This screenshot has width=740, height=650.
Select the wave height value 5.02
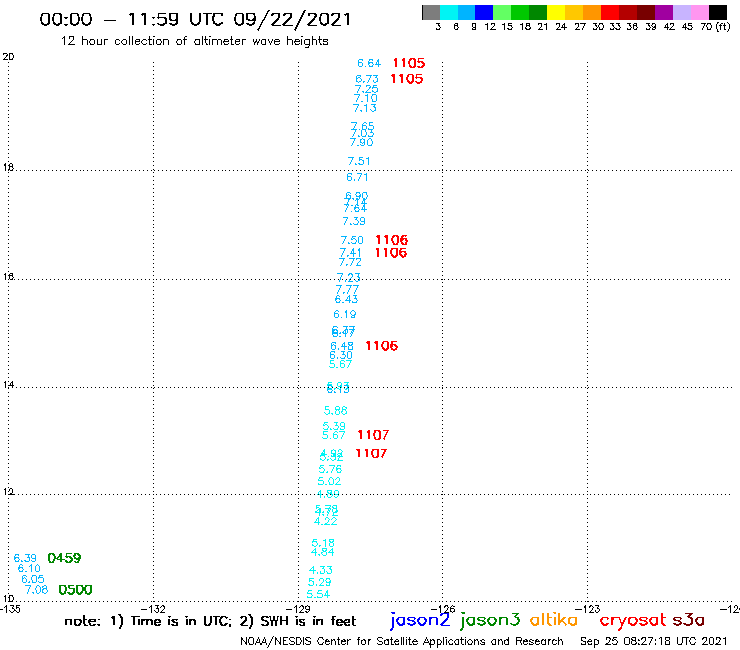coord(329,481)
